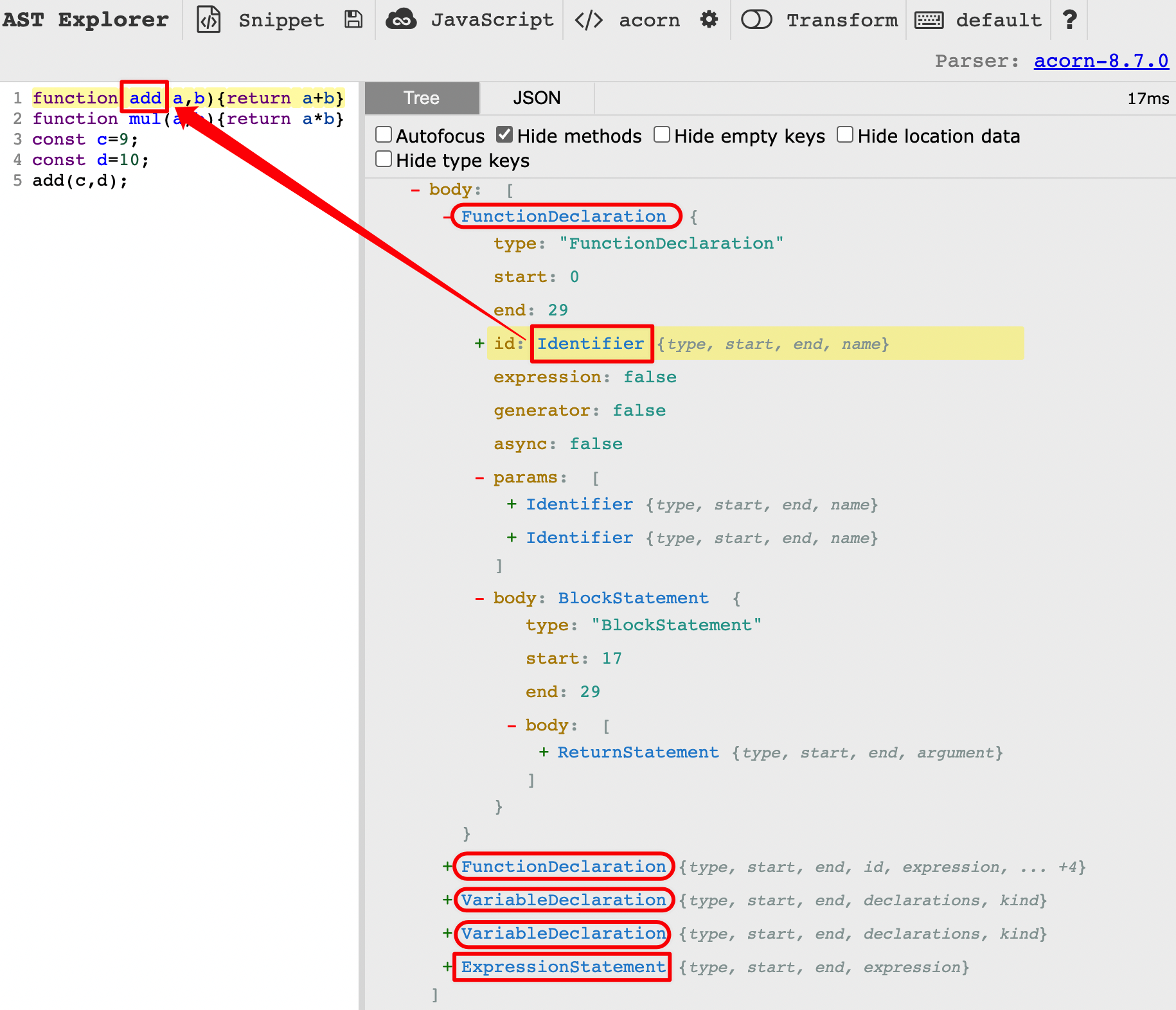The height and width of the screenshot is (1010, 1176).
Task: Collapse the body BlockStatement node
Action: [479, 598]
